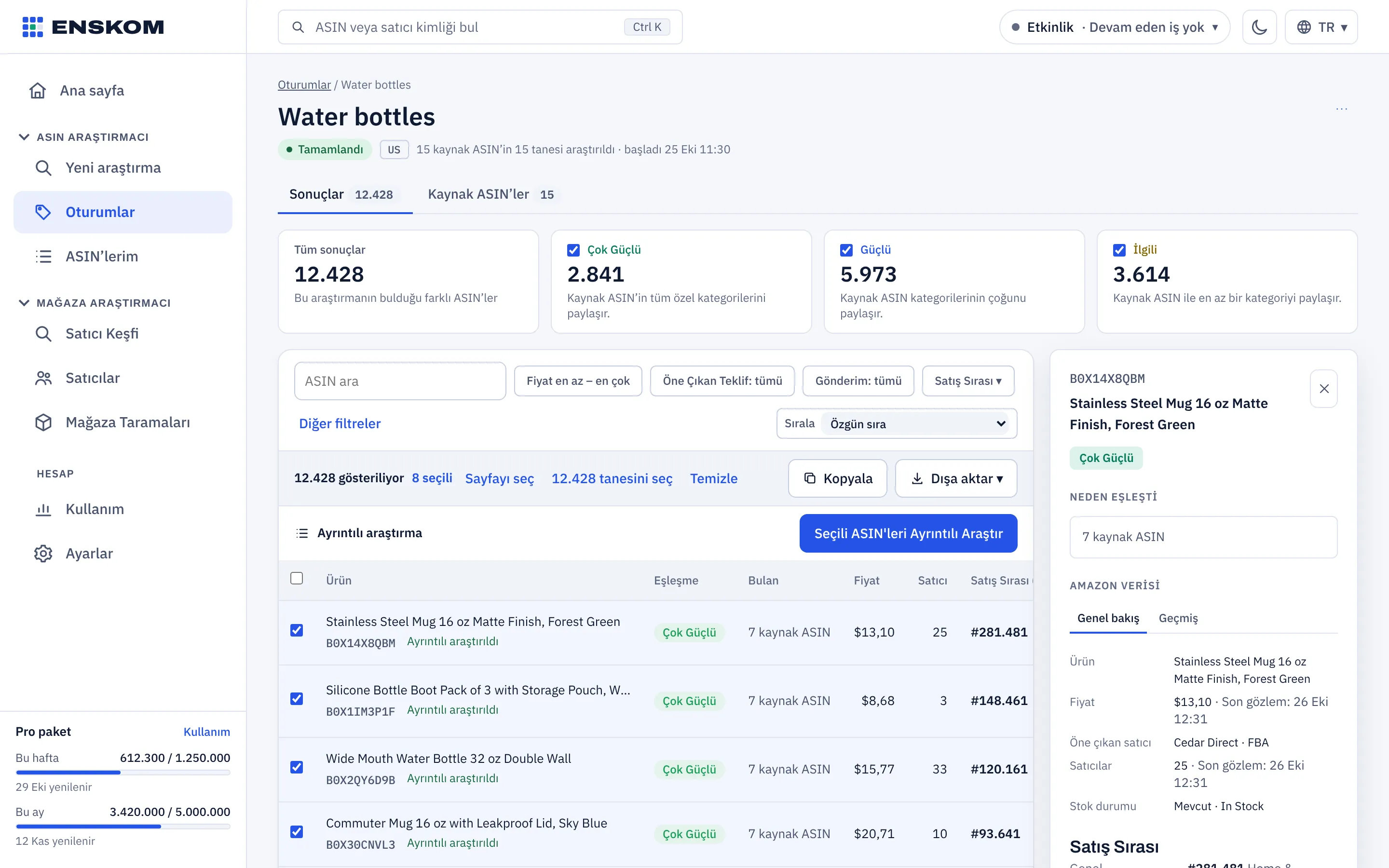
Task: Toggle dark mode moon icon
Action: [1259, 27]
